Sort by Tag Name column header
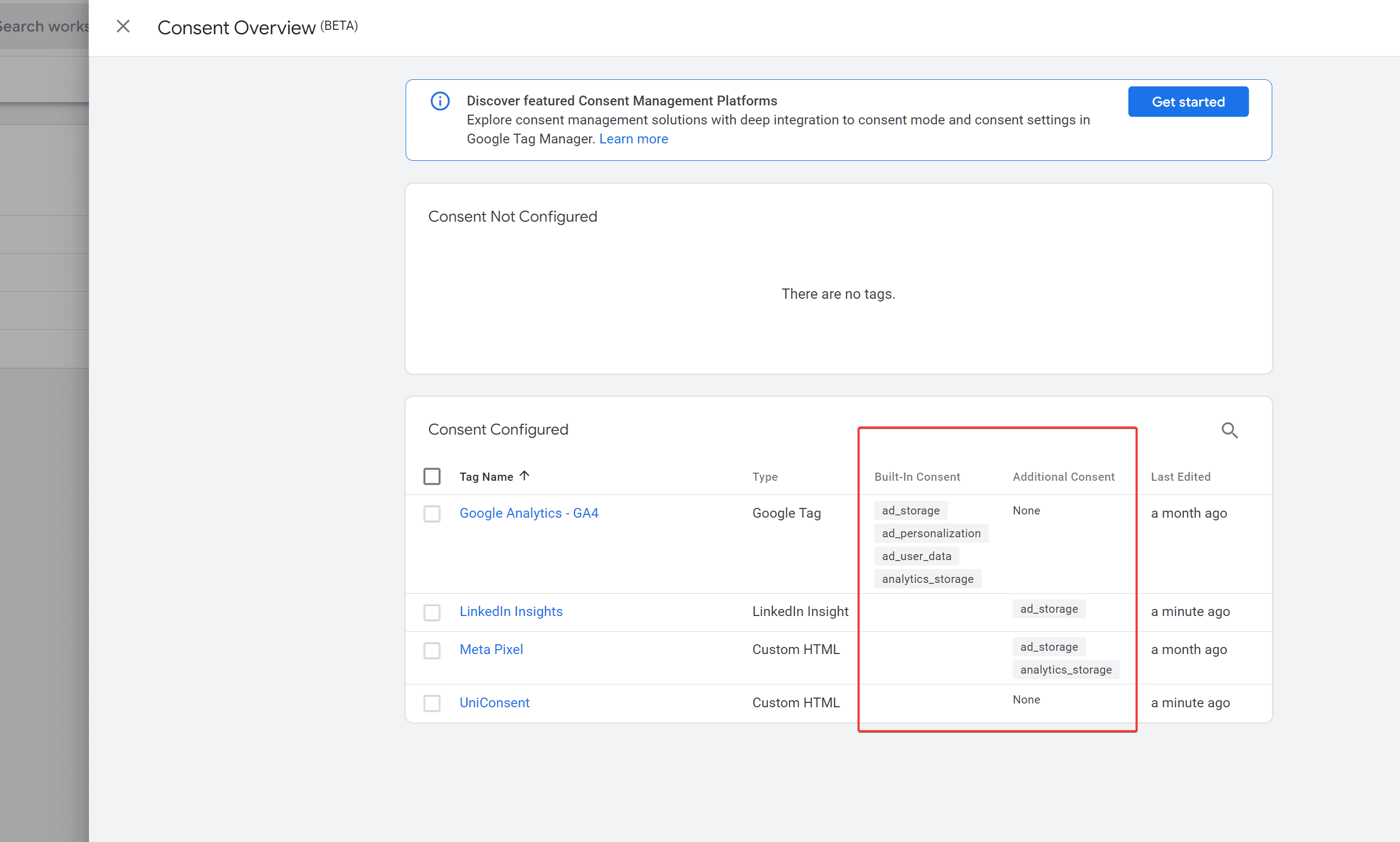Screen dimensions: 1400x842 [486, 476]
